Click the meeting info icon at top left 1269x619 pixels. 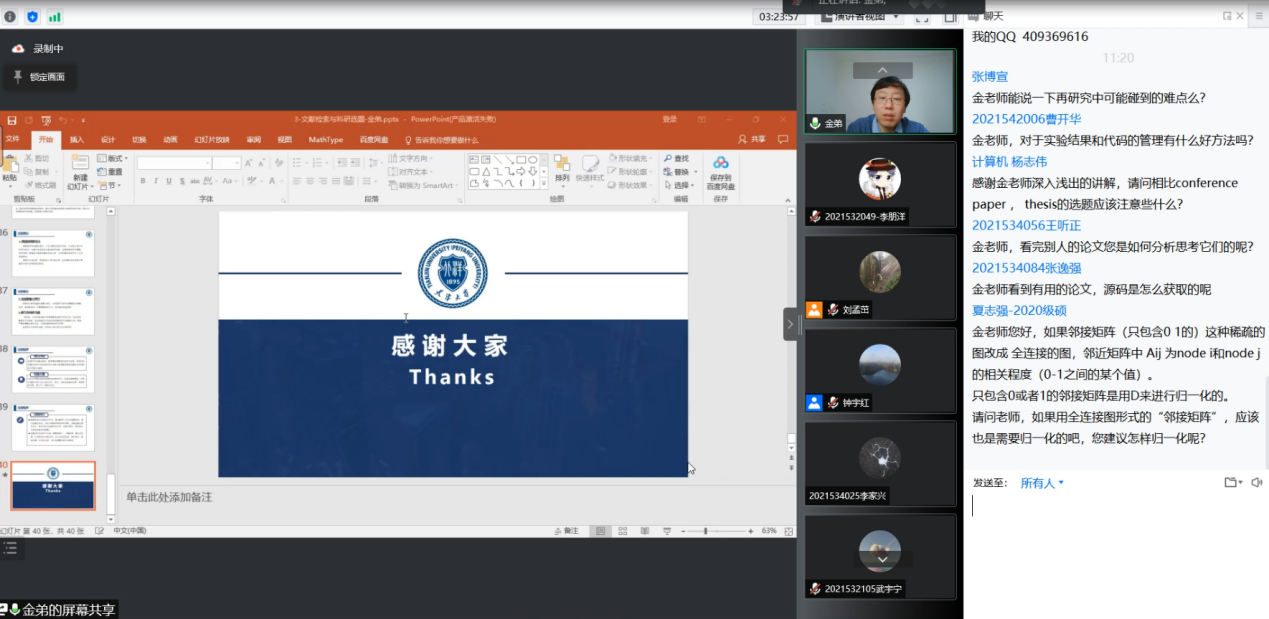[10, 17]
